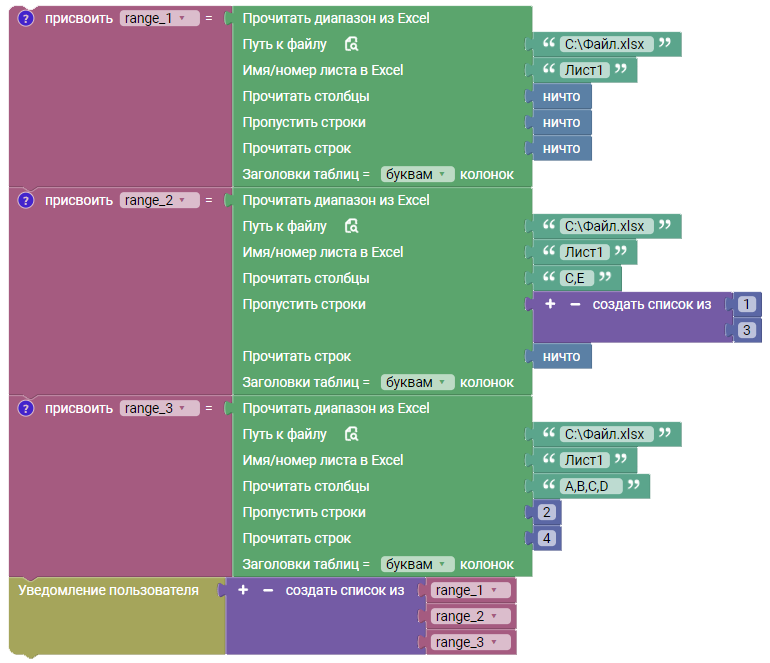The image size is (770, 663).
Task: Edit first block file path C:\Файл.xlsx
Action: (606, 44)
